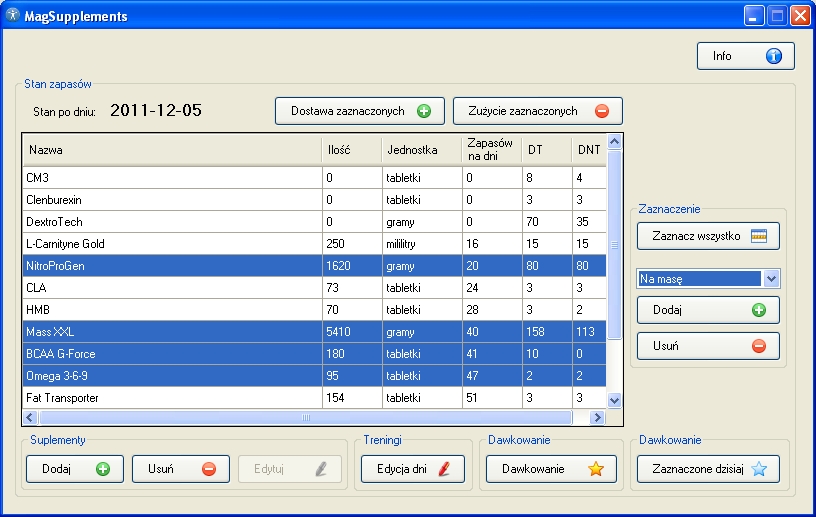Click the DT column header
This screenshot has height=517, width=816.
click(x=546, y=150)
